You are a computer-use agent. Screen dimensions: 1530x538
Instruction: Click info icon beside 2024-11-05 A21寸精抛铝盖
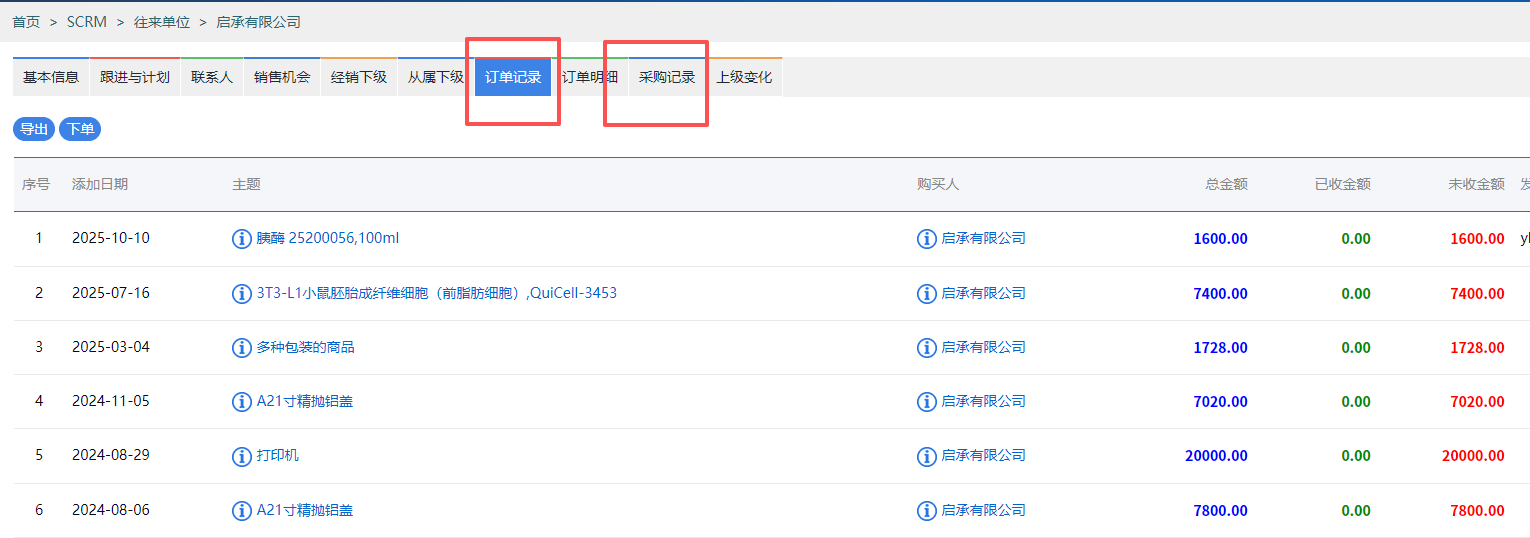(x=241, y=402)
